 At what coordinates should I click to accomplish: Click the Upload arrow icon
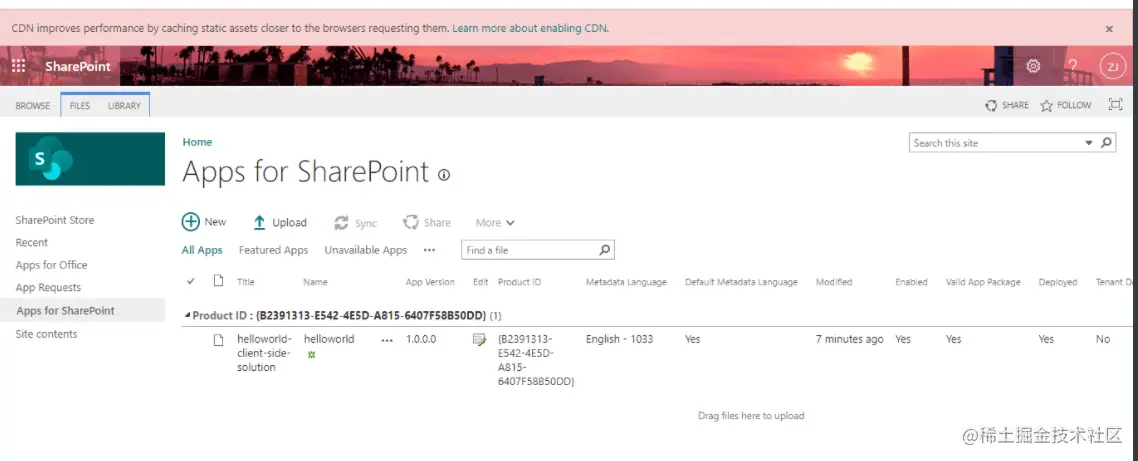259,223
